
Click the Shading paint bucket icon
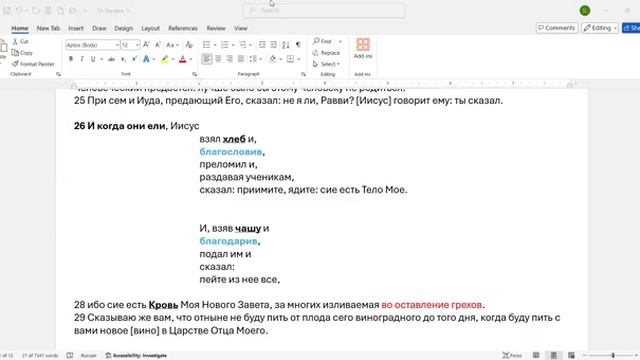pyautogui.click(x=272, y=59)
